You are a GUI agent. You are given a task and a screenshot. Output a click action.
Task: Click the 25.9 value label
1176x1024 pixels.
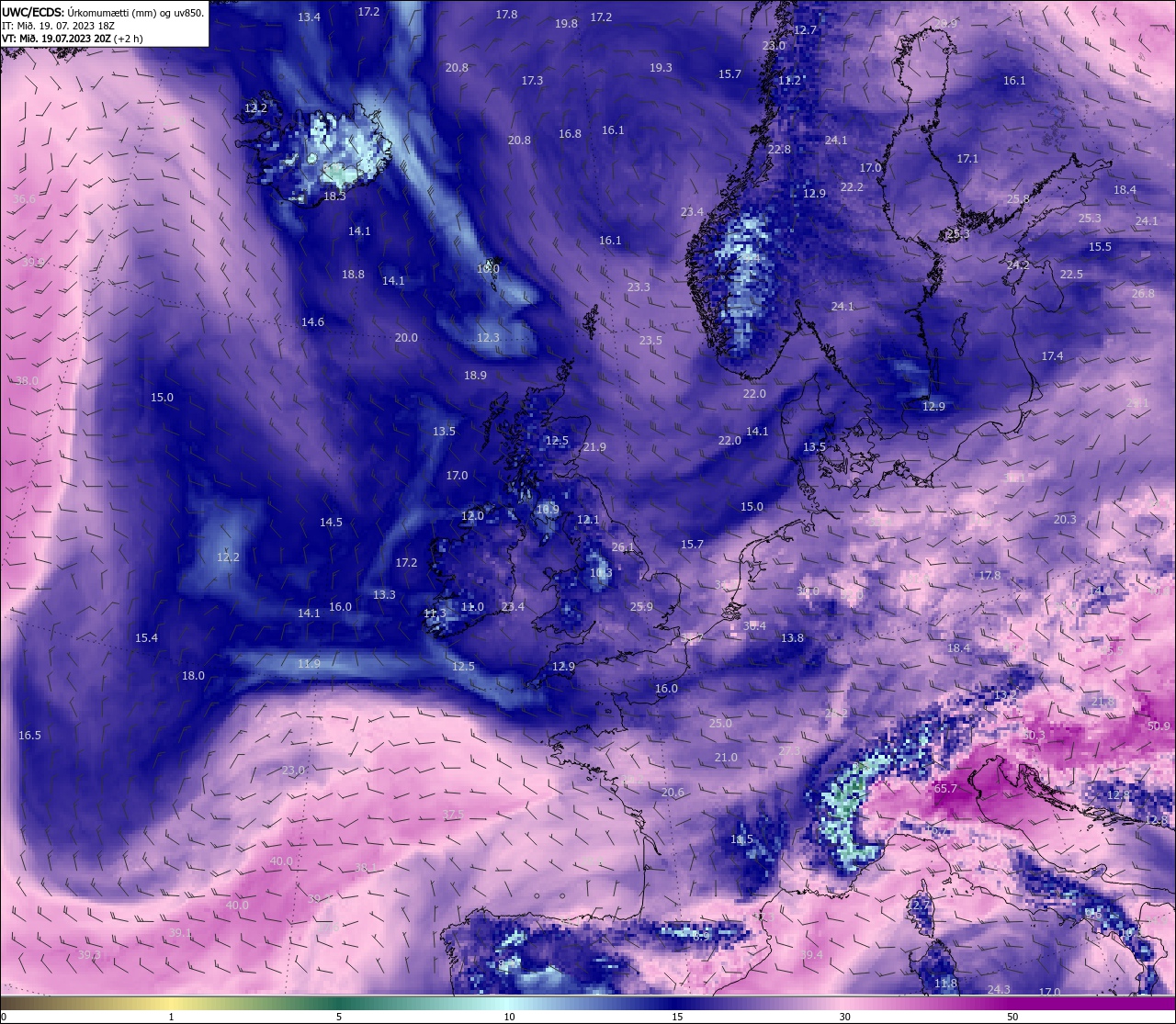pyautogui.click(x=641, y=607)
